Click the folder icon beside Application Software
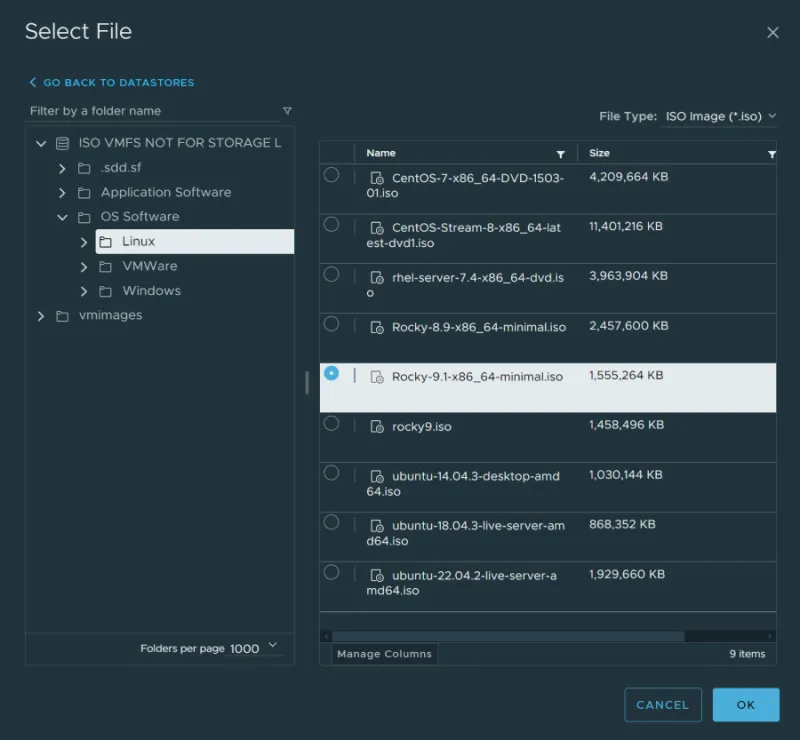 84,193
